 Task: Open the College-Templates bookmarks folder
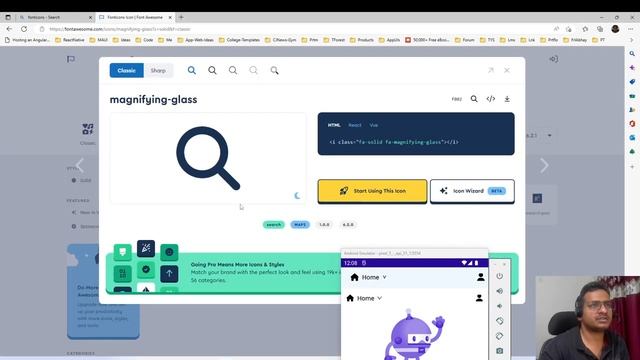pyautogui.click(x=239, y=40)
